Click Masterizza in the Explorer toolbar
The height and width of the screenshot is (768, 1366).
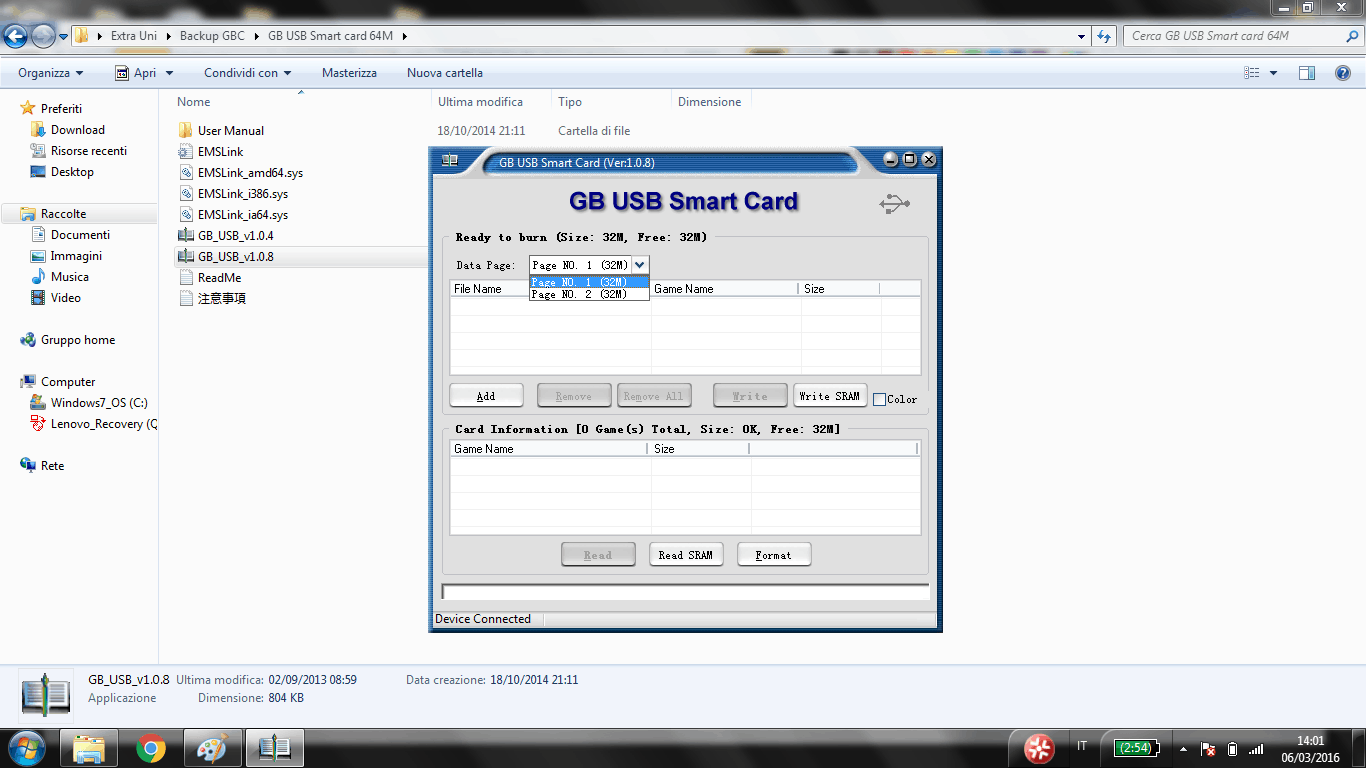(349, 73)
